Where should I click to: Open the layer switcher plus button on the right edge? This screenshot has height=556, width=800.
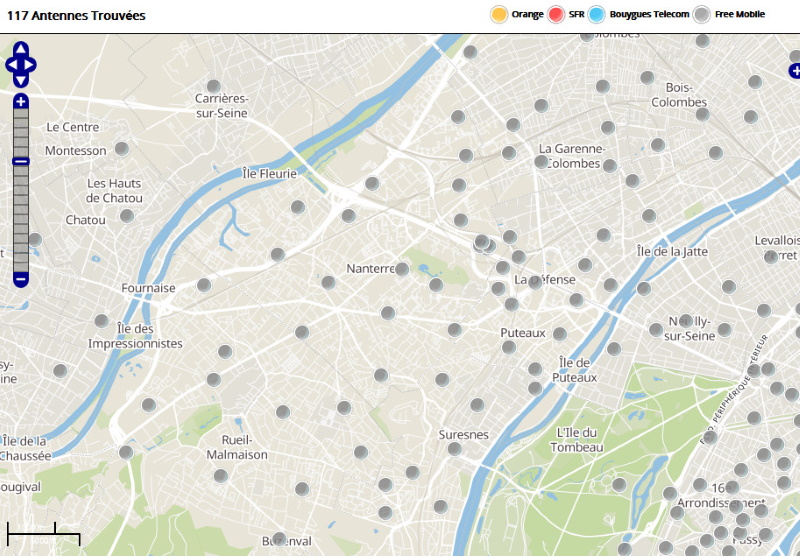coord(795,71)
